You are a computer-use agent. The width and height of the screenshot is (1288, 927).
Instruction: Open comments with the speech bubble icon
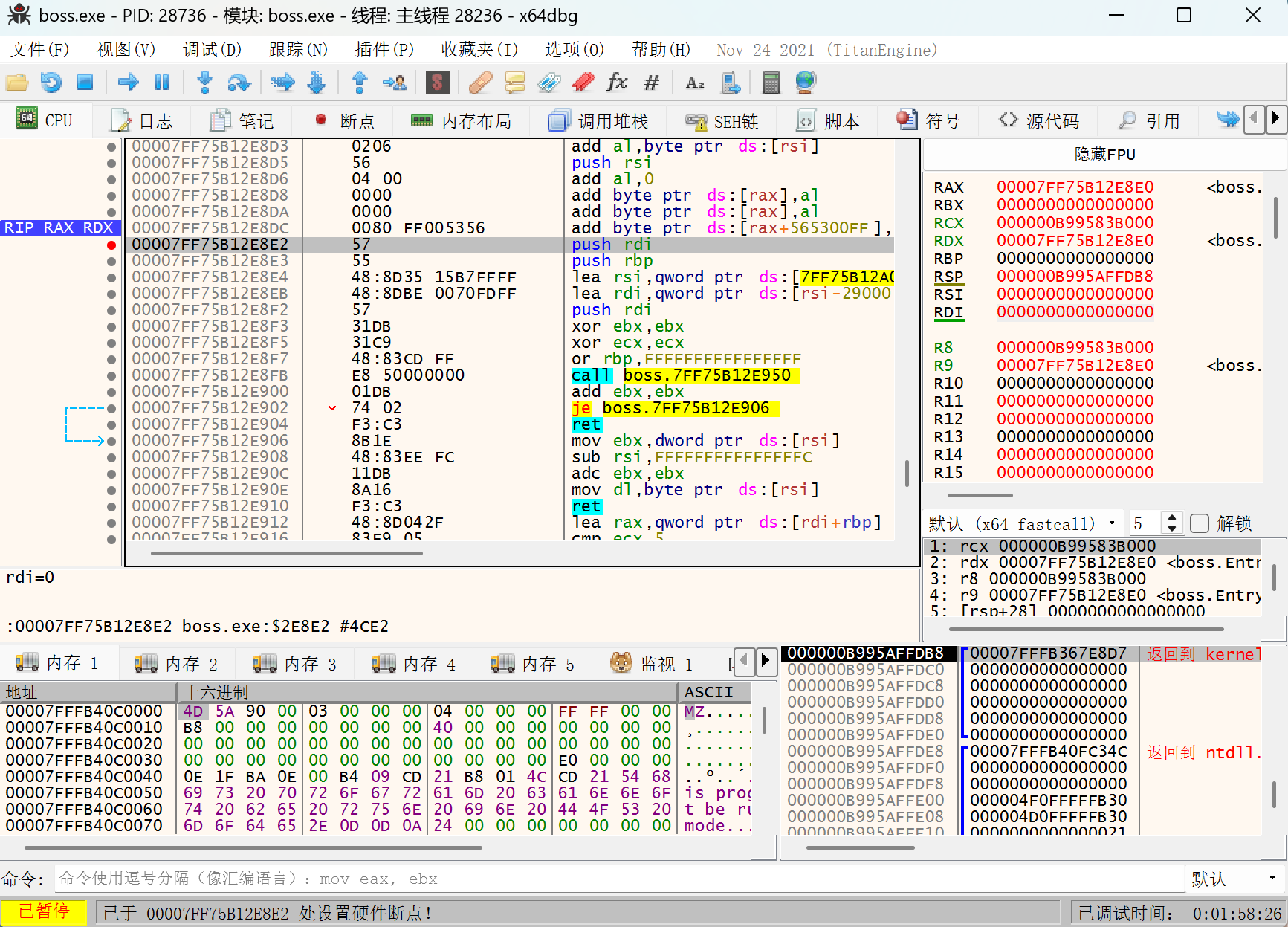pyautogui.click(x=514, y=83)
